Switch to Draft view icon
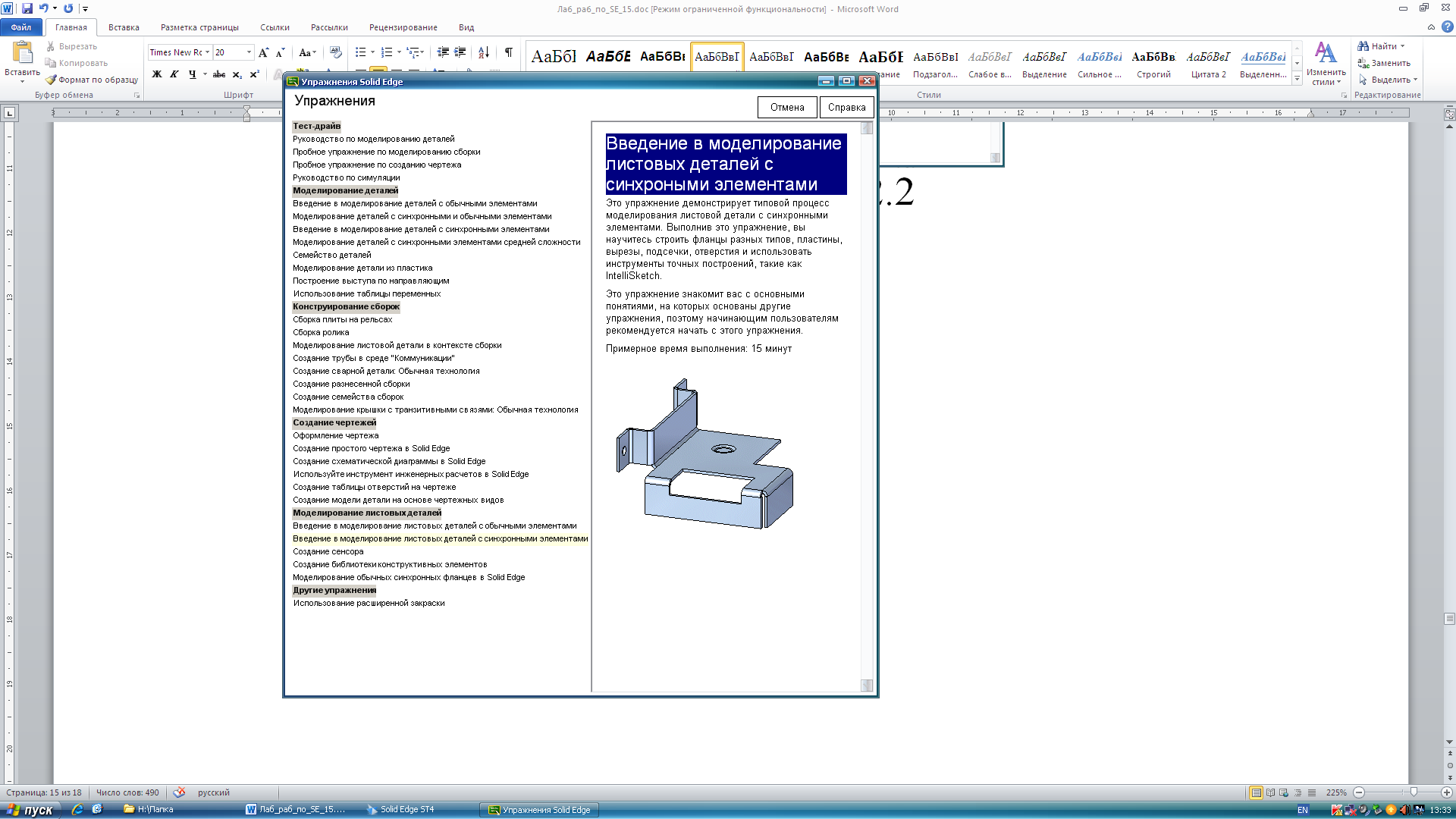Screen dimensions: 1456x819 [1312, 792]
